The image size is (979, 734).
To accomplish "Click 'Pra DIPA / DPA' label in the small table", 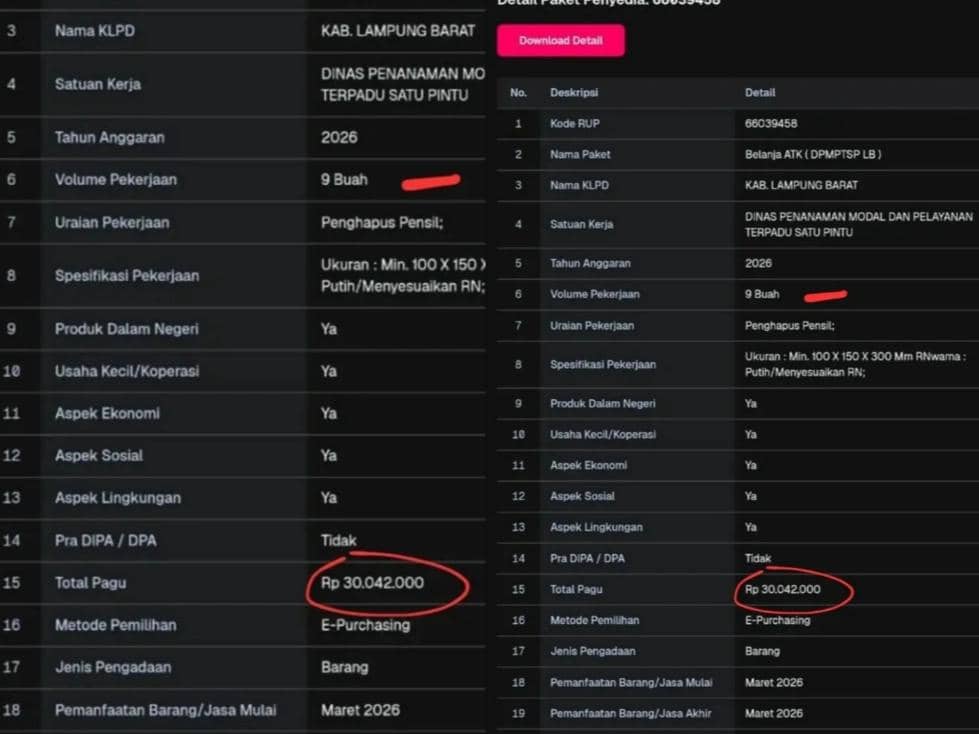I will click(587, 558).
